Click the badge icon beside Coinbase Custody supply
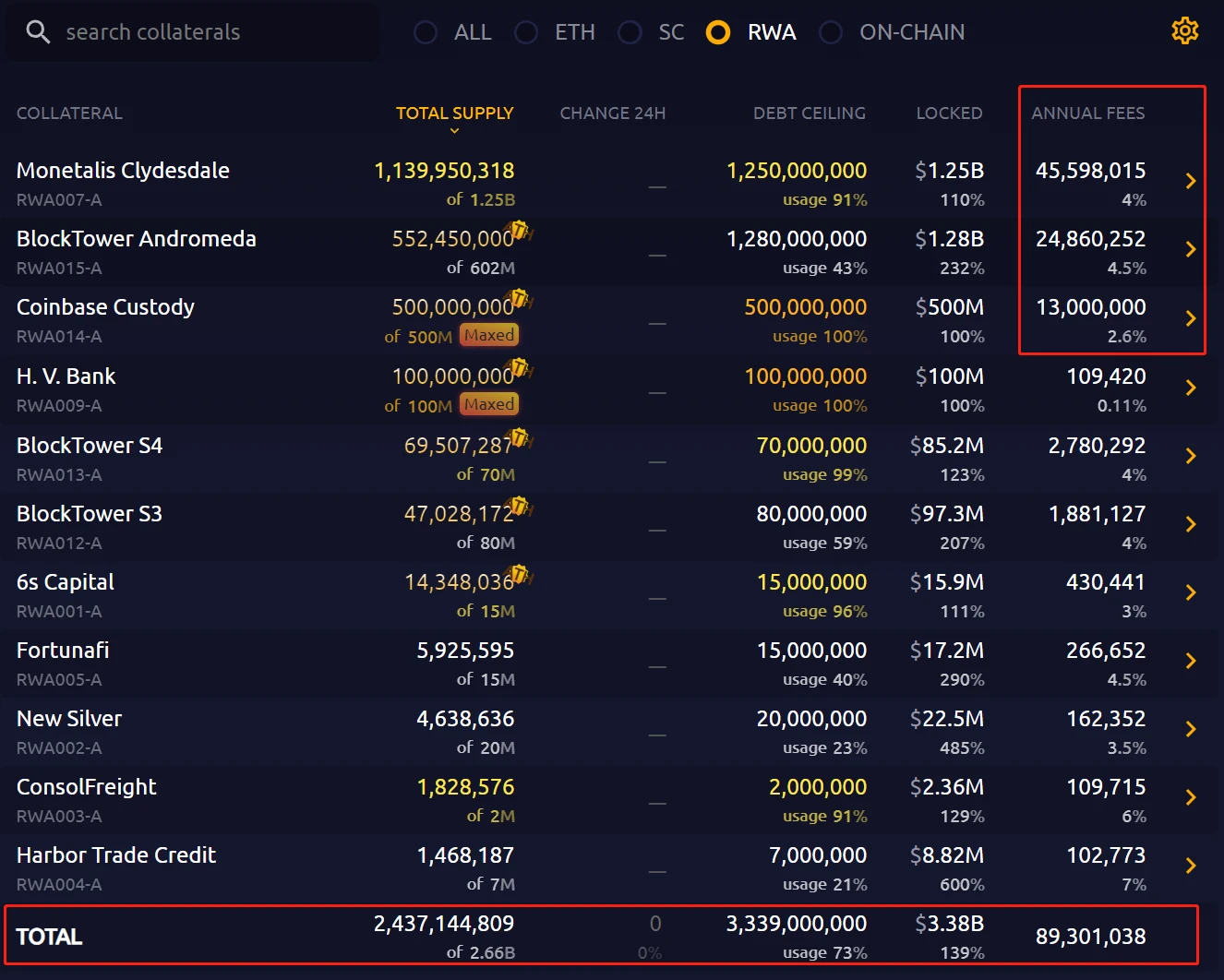The image size is (1224, 980). click(521, 299)
